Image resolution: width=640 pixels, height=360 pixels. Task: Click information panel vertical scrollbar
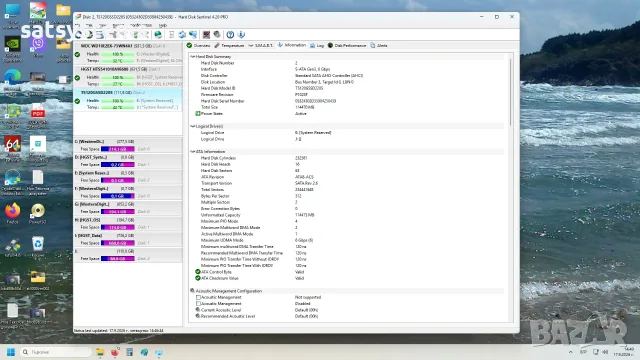[510, 92]
